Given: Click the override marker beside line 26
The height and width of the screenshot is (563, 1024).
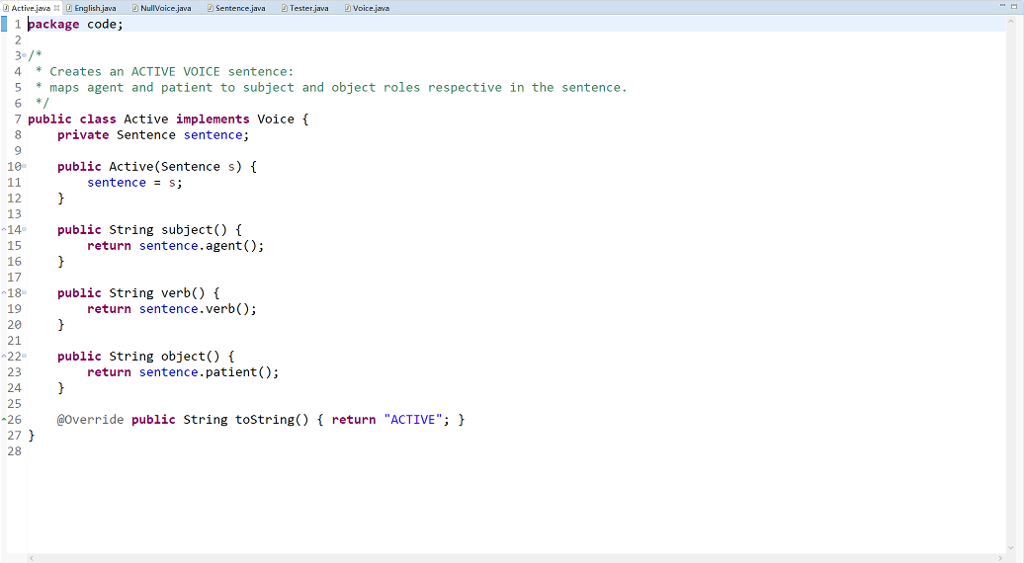Looking at the screenshot, I should 4,420.
